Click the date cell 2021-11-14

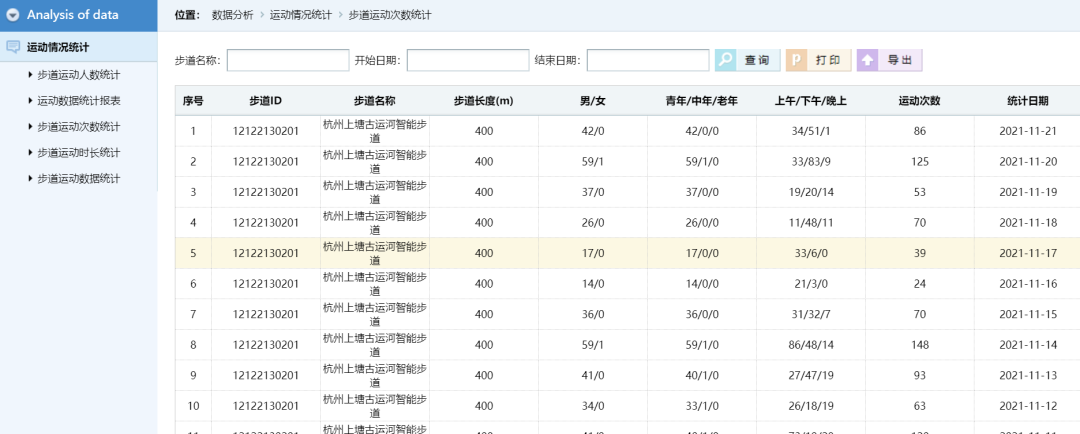click(x=1028, y=344)
